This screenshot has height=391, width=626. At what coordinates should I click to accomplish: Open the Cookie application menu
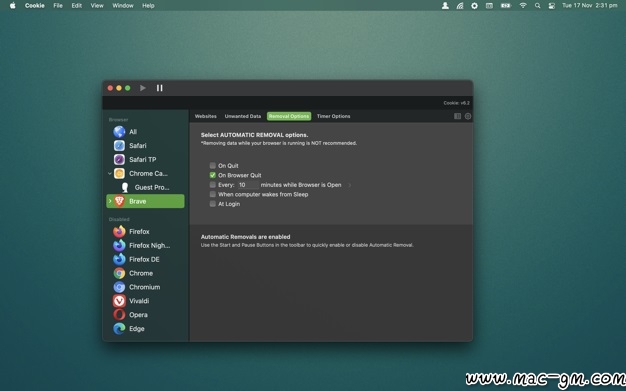pos(35,6)
